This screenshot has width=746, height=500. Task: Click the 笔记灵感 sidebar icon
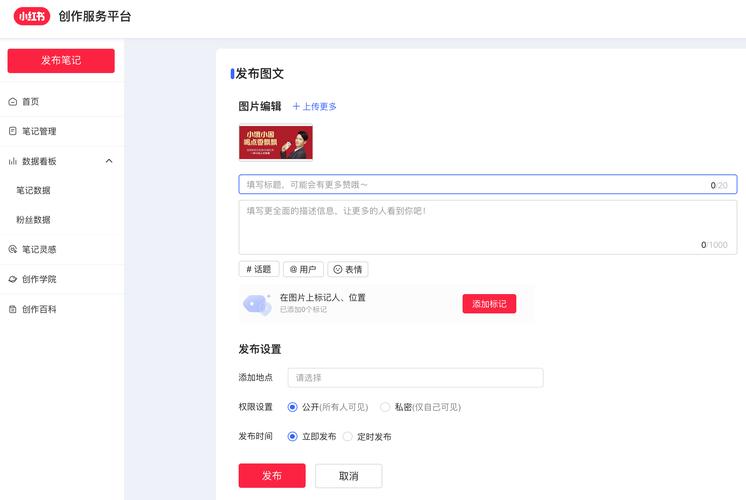pos(13,250)
